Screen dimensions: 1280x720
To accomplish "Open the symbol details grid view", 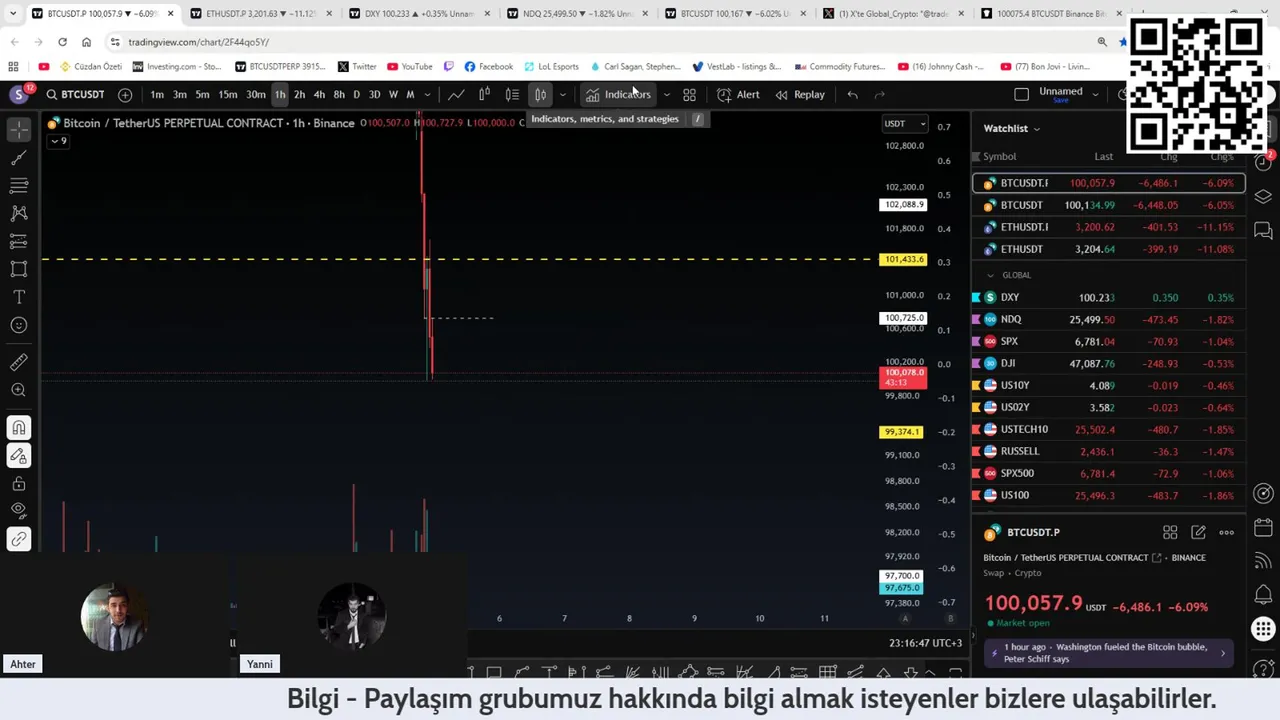I will 1170,532.
